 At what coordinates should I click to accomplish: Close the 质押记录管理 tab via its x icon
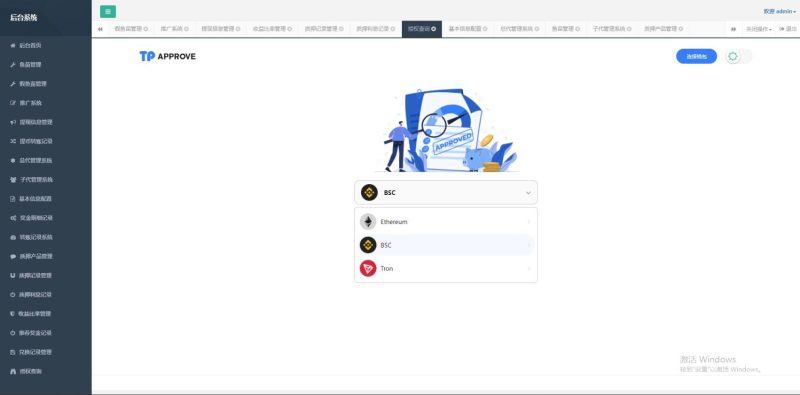(x=341, y=29)
